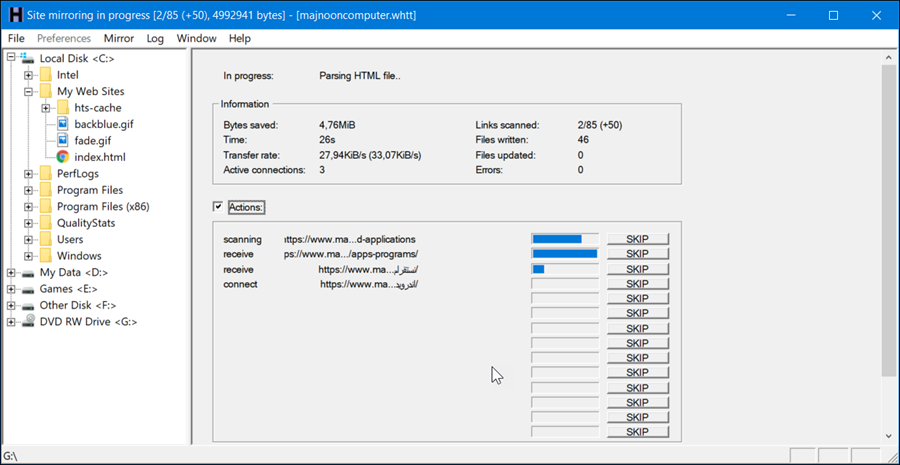The image size is (900, 465).
Task: Click the '4,76MiB' bytes saved value
Action: click(340, 125)
